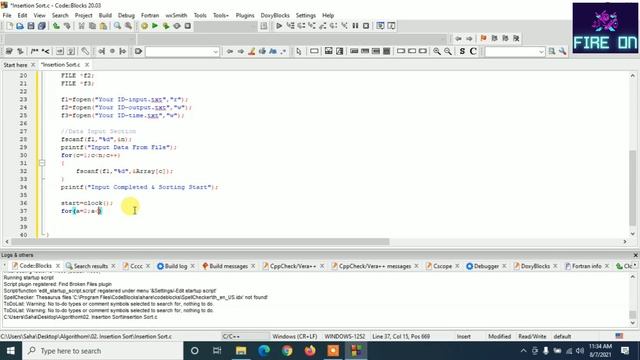Open the Edit menu

coord(22,16)
